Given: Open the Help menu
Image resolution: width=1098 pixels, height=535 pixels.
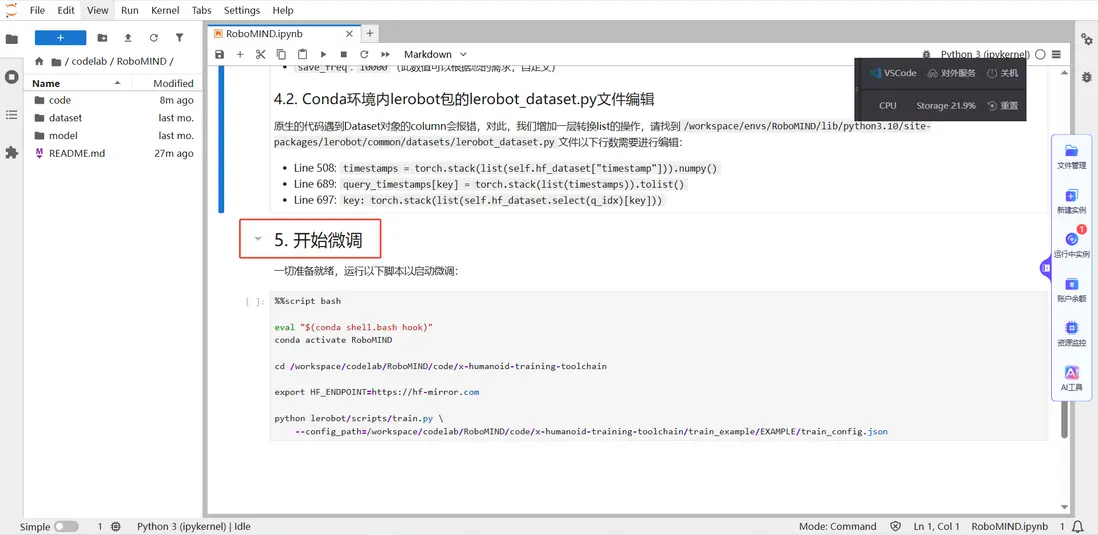Looking at the screenshot, I should point(283,11).
